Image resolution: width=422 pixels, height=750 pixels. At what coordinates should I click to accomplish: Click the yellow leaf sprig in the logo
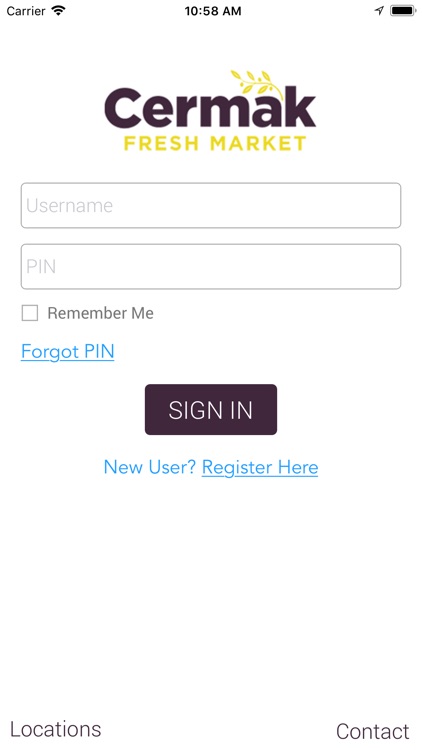tap(256, 82)
